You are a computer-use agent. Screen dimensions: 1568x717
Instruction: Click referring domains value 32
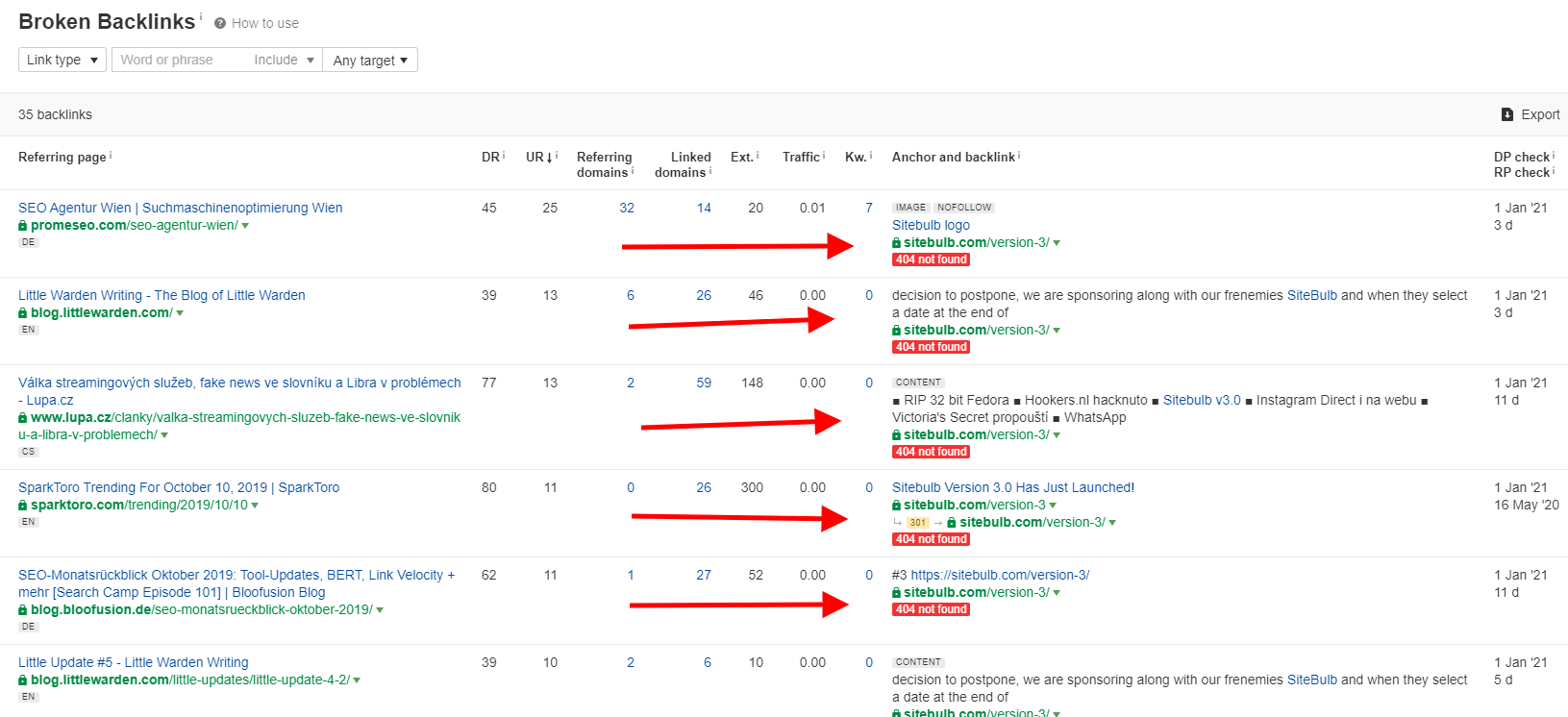pyautogui.click(x=627, y=208)
